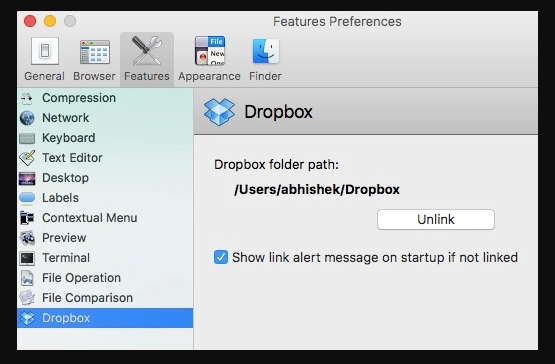Switch to Browser preferences icon
Image resolution: width=555 pixels, height=364 pixels.
[x=94, y=59]
